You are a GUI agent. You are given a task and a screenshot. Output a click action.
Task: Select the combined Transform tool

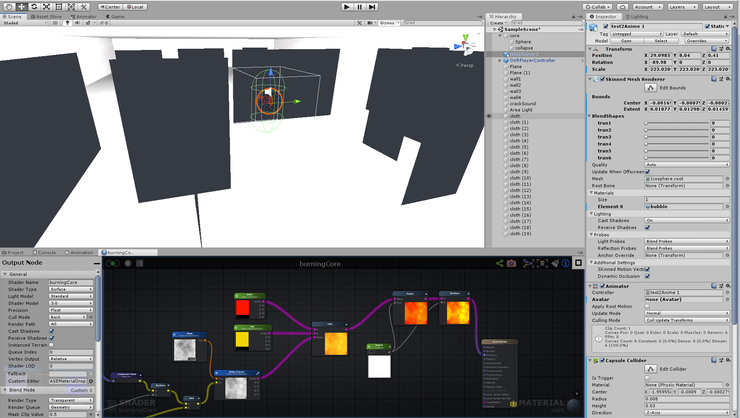71,7
